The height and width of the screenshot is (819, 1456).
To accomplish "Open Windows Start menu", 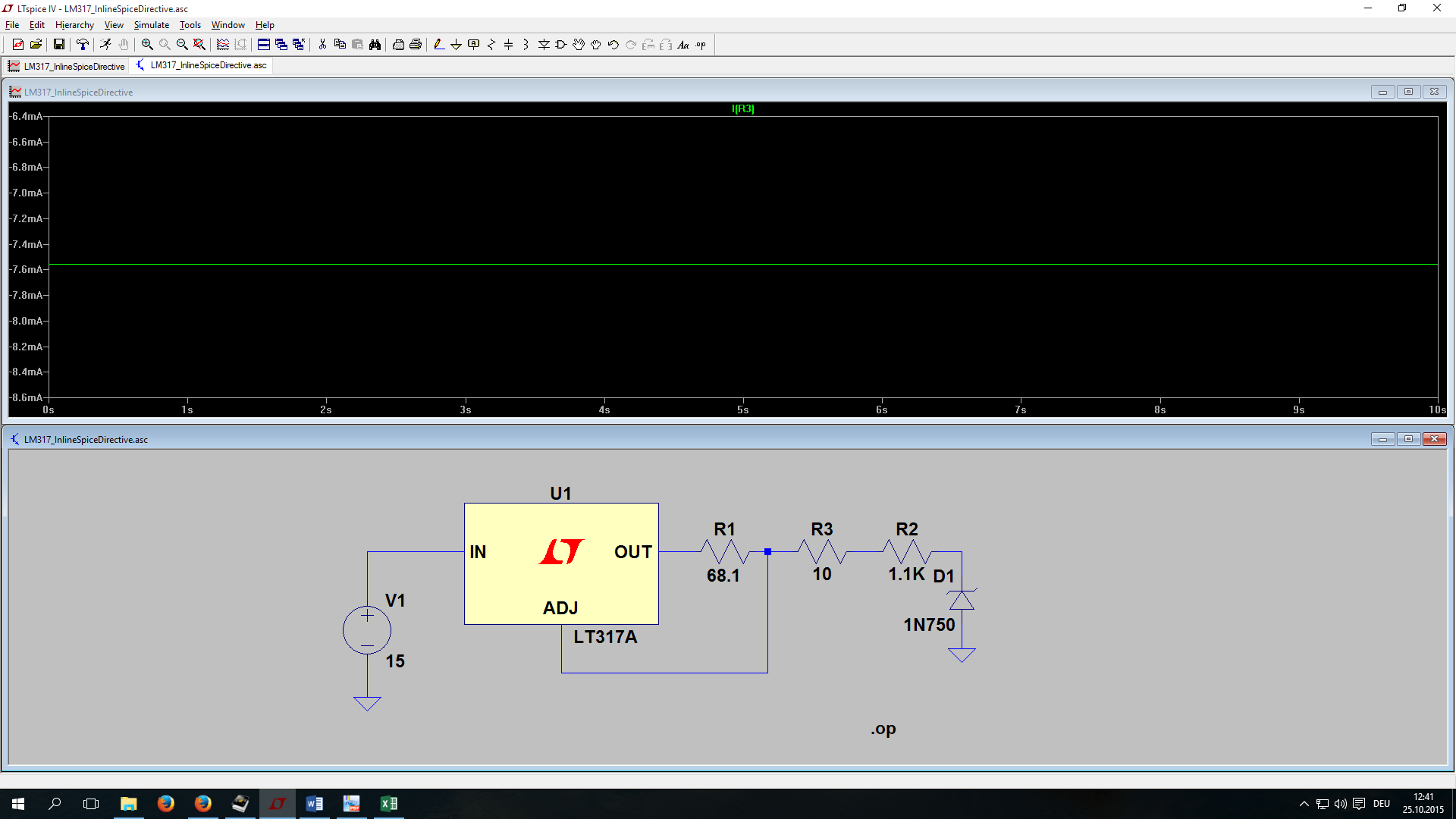I will (x=18, y=804).
